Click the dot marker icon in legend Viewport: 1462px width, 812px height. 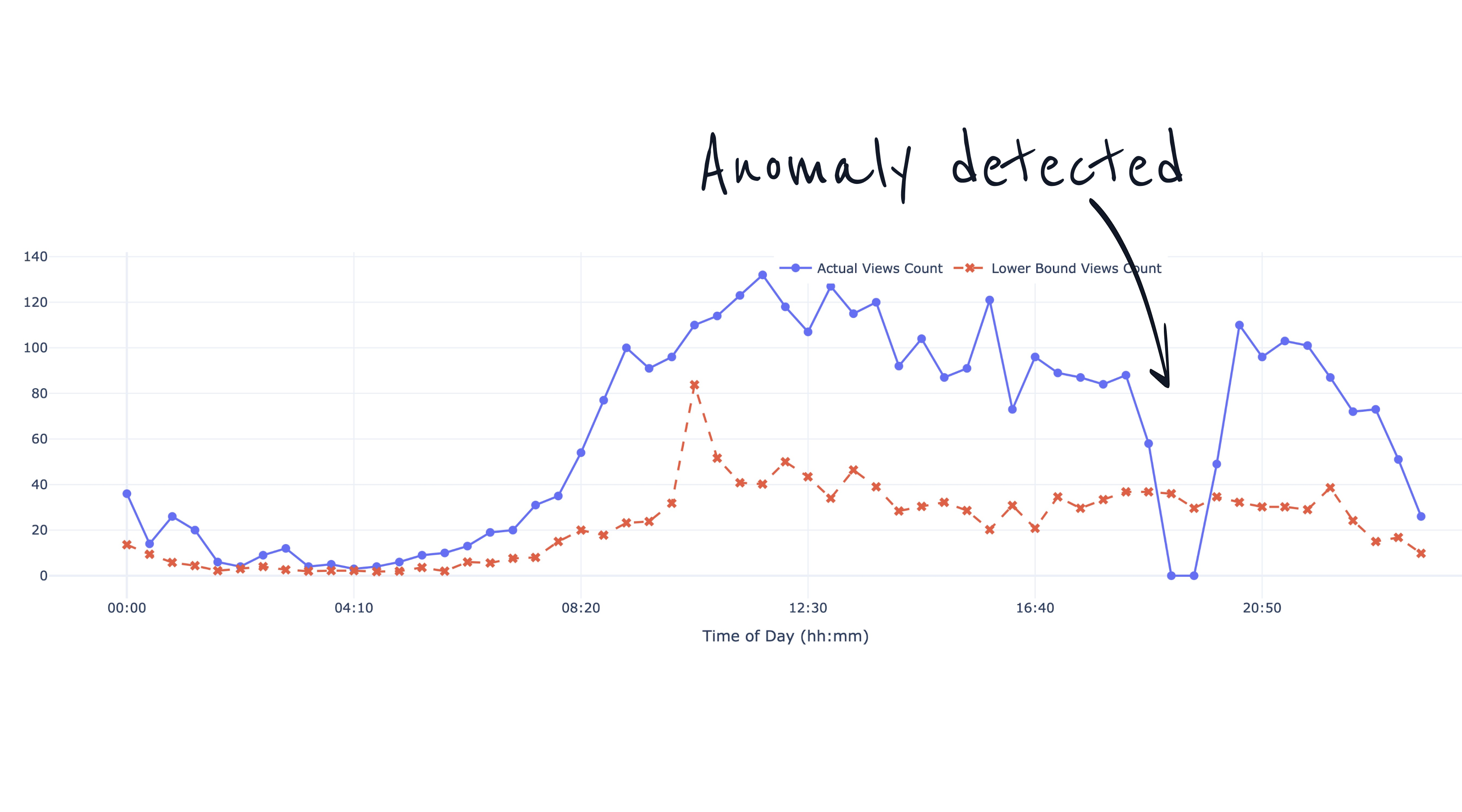[x=795, y=267]
